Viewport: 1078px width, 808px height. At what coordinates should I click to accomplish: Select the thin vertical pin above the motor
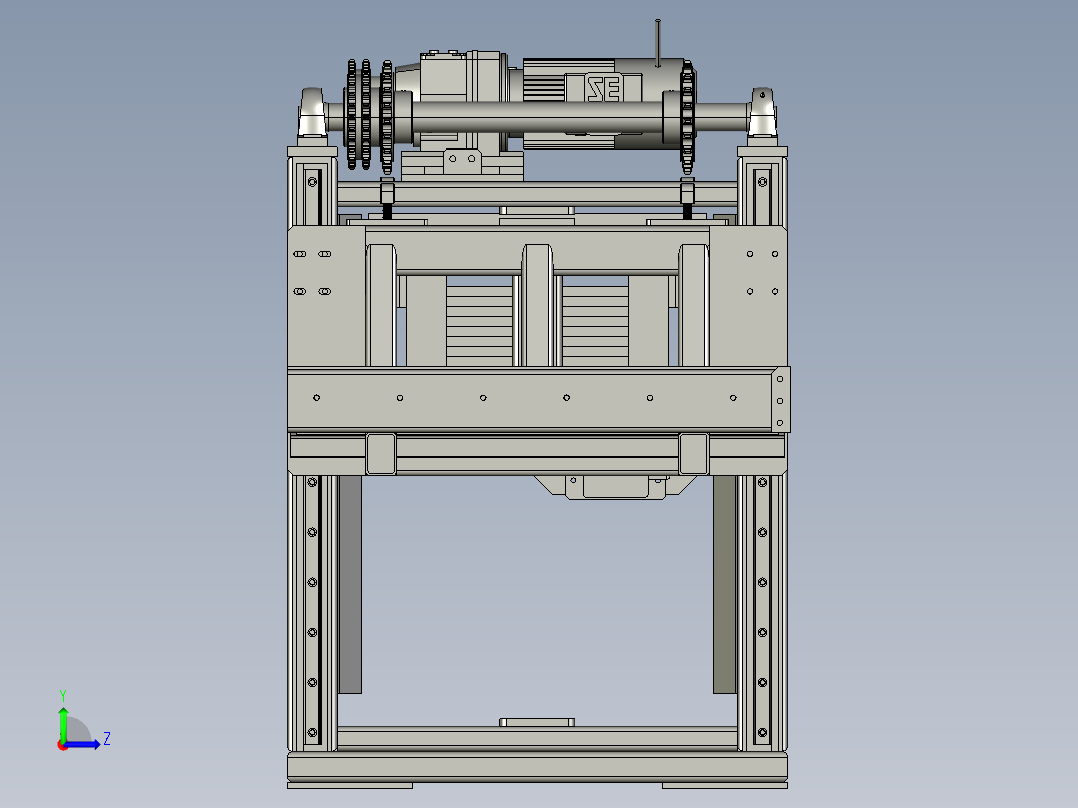tap(658, 43)
